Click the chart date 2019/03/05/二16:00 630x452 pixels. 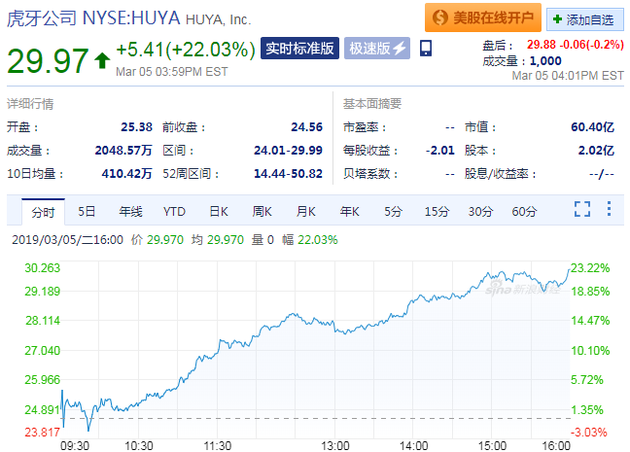pyautogui.click(x=68, y=240)
